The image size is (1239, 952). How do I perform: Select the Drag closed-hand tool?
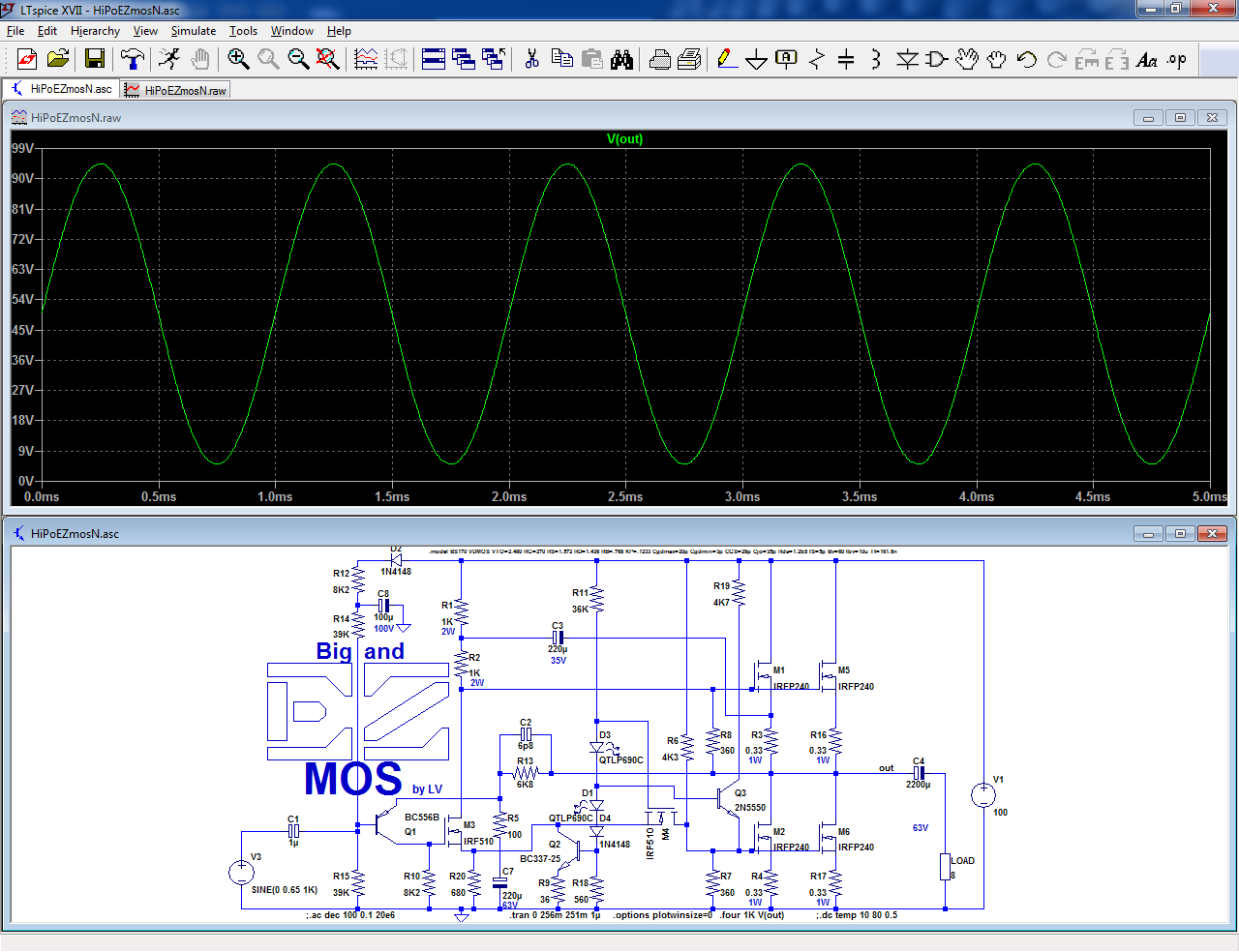coord(997,60)
